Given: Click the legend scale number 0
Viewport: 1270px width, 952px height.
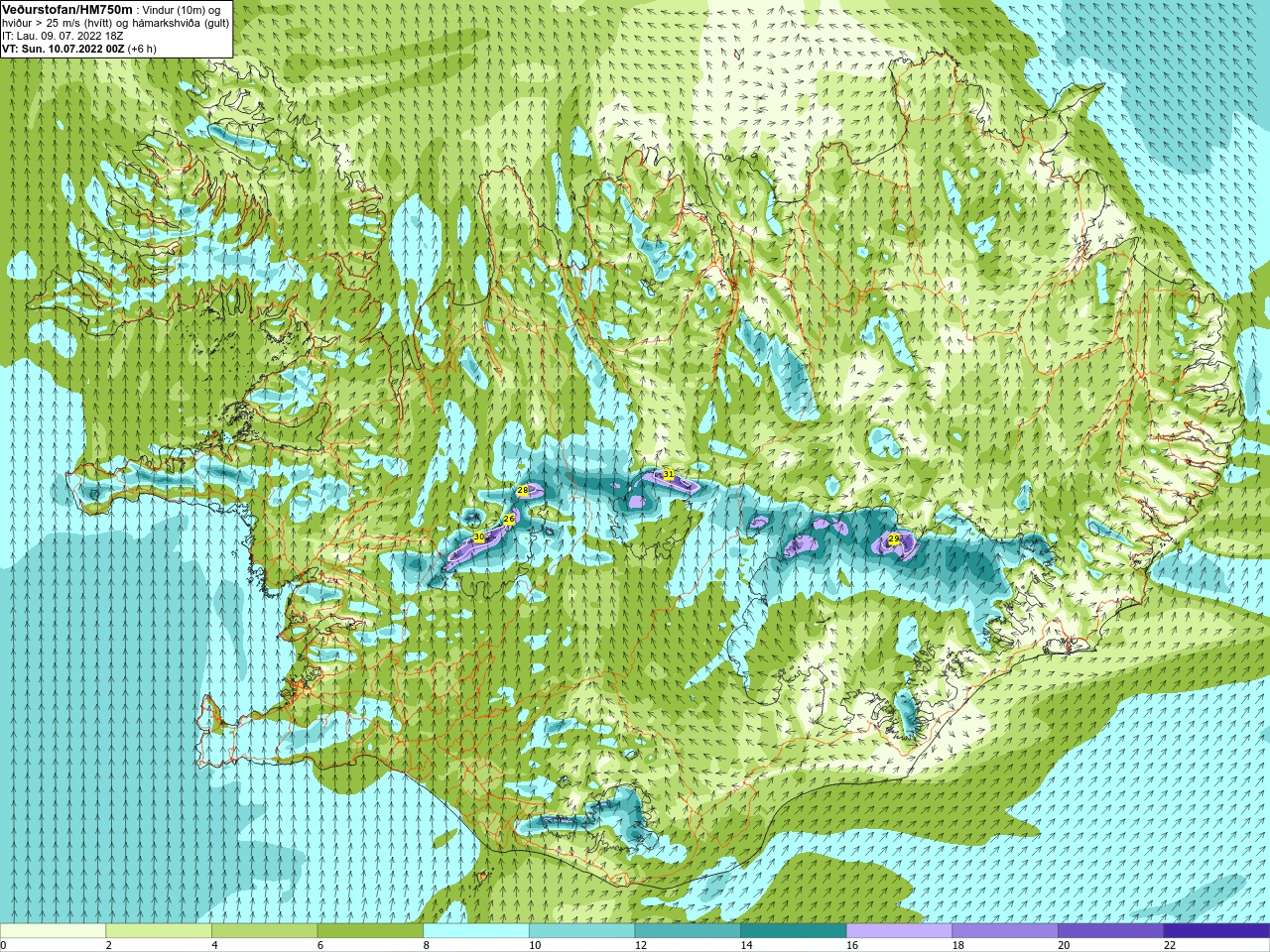Looking at the screenshot, I should point(3,945).
